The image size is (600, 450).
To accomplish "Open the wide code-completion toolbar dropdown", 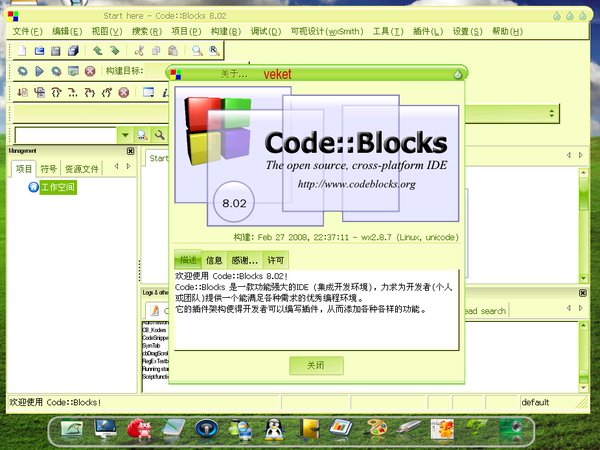I will click(551, 113).
